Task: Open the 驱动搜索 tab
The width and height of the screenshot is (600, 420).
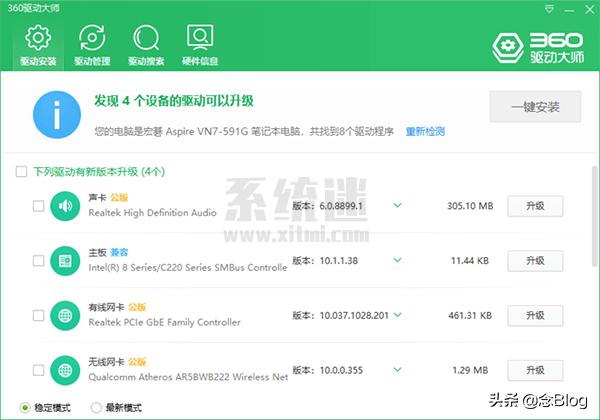Action: 146,45
